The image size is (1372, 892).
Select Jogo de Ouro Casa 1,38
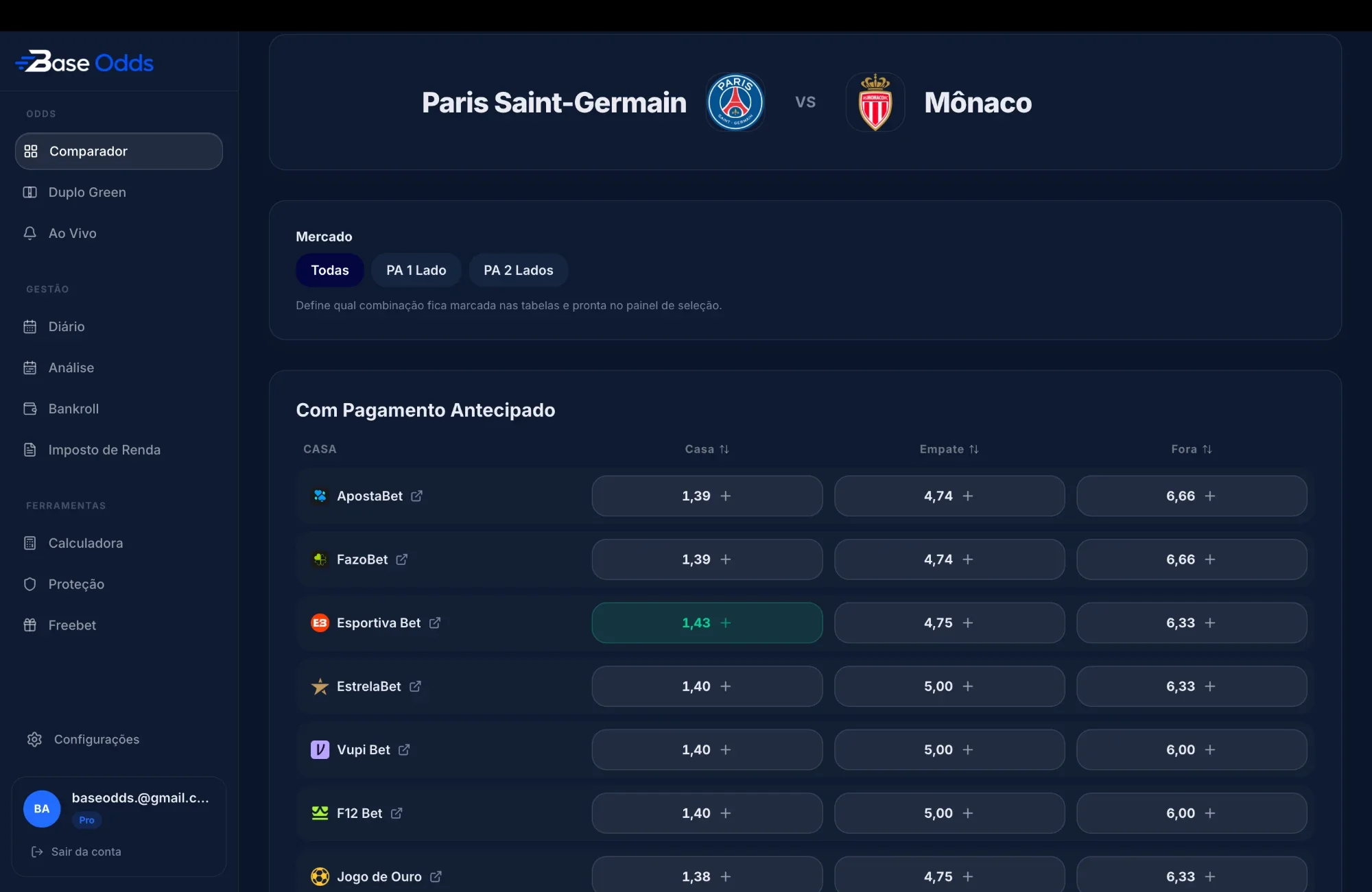pyautogui.click(x=707, y=875)
